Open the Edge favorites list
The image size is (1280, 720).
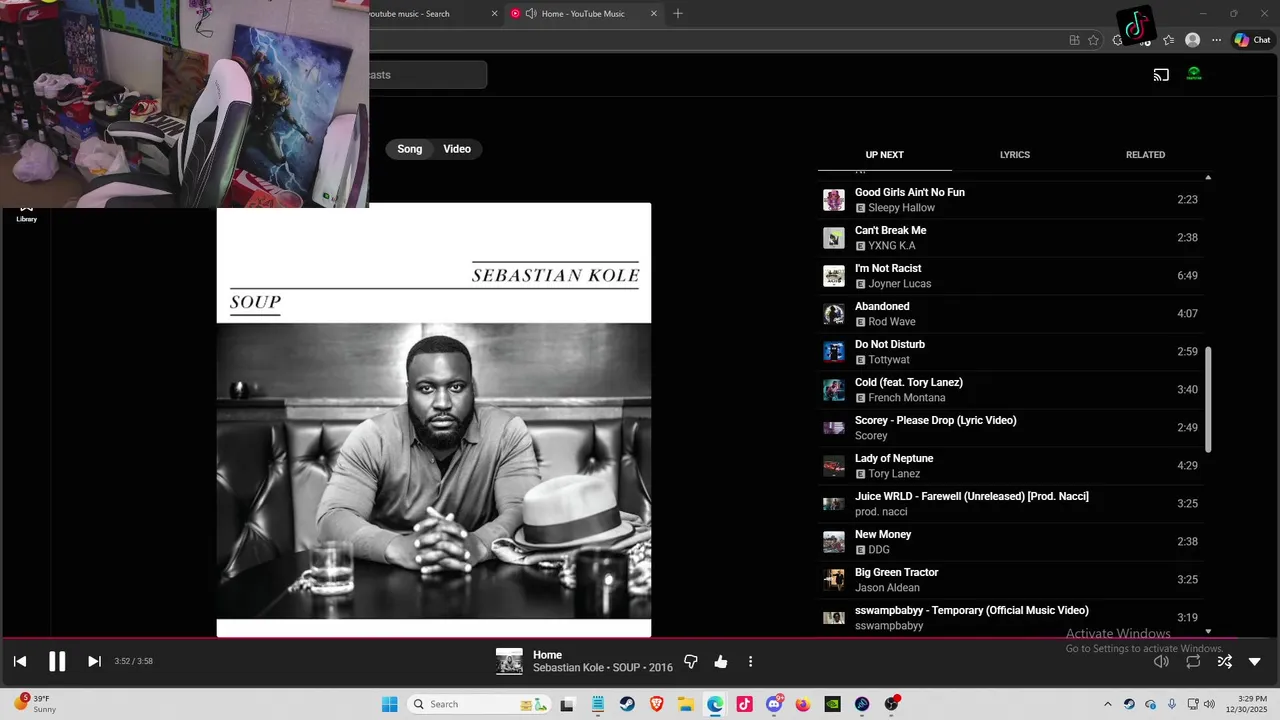click(x=1168, y=40)
